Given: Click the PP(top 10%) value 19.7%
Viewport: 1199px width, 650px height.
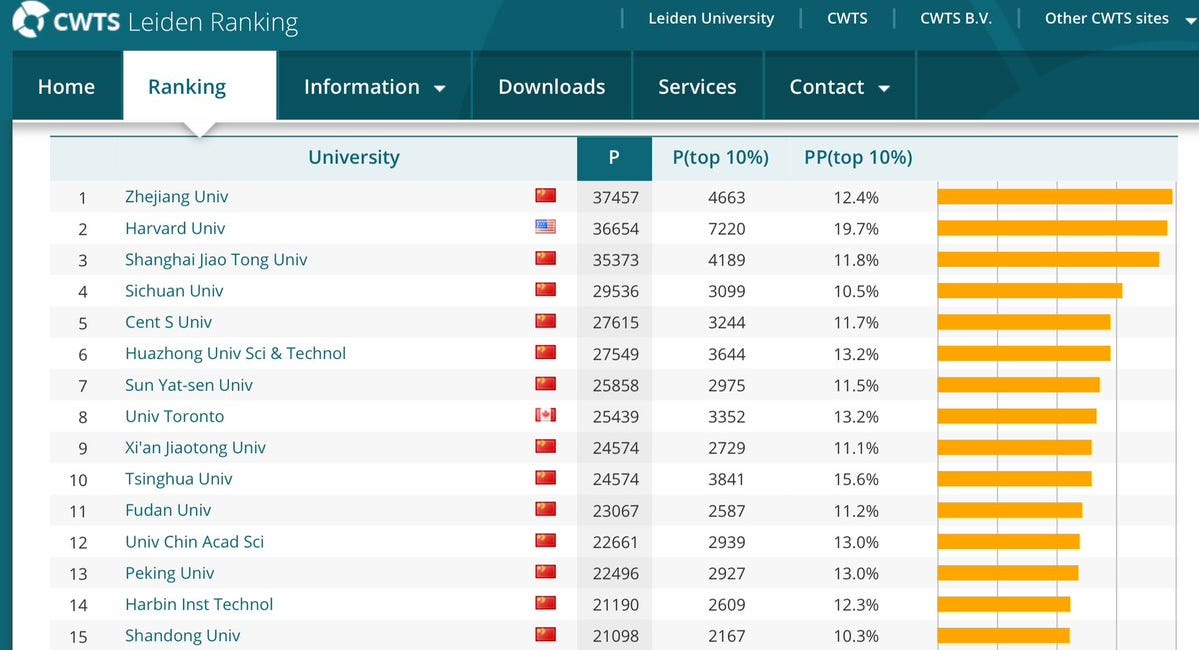Looking at the screenshot, I should point(856,229).
